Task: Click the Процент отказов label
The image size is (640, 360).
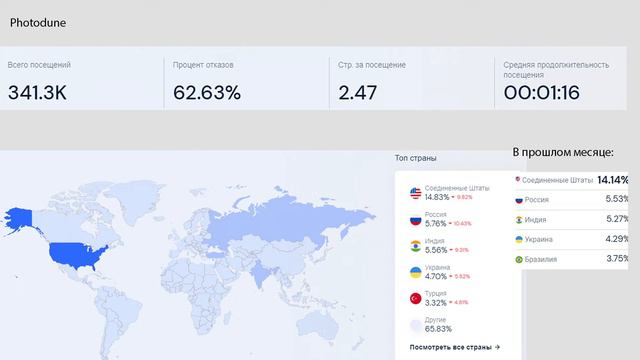Action: pos(203,65)
